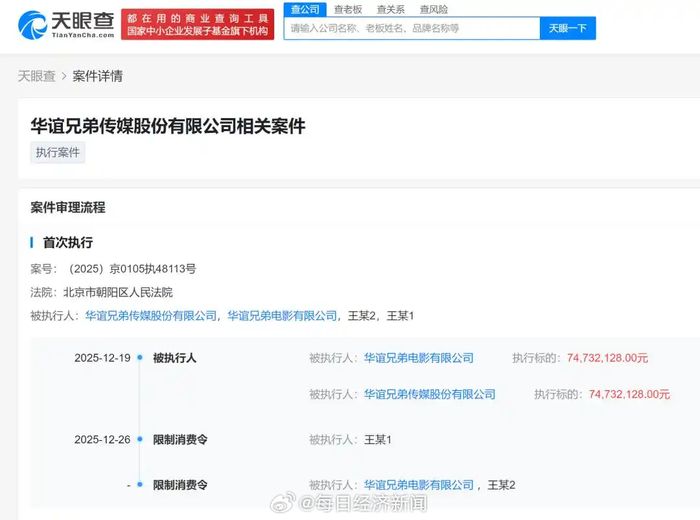The width and height of the screenshot is (700, 520).
Task: Open 华谊兄弟电影有限公司 link in the last 限制消费令 row
Action: click(x=418, y=485)
